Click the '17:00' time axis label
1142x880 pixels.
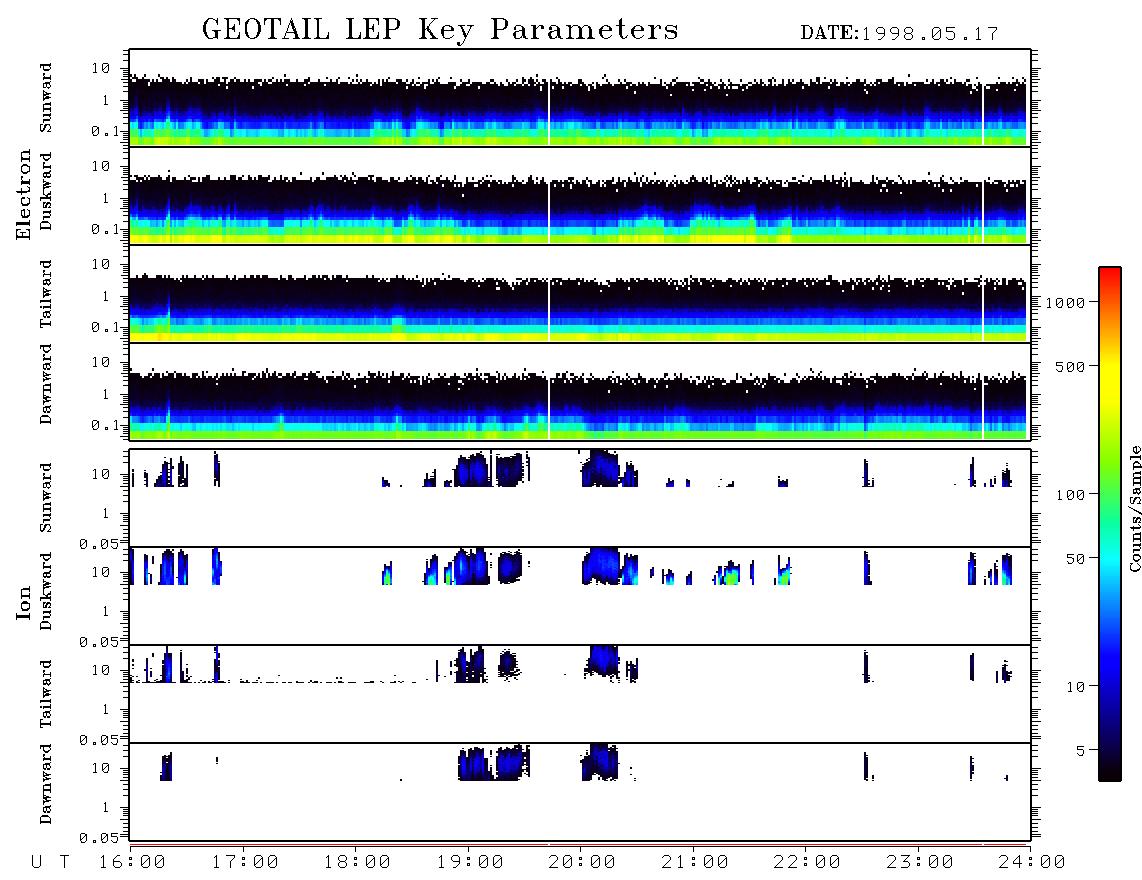pyautogui.click(x=245, y=862)
